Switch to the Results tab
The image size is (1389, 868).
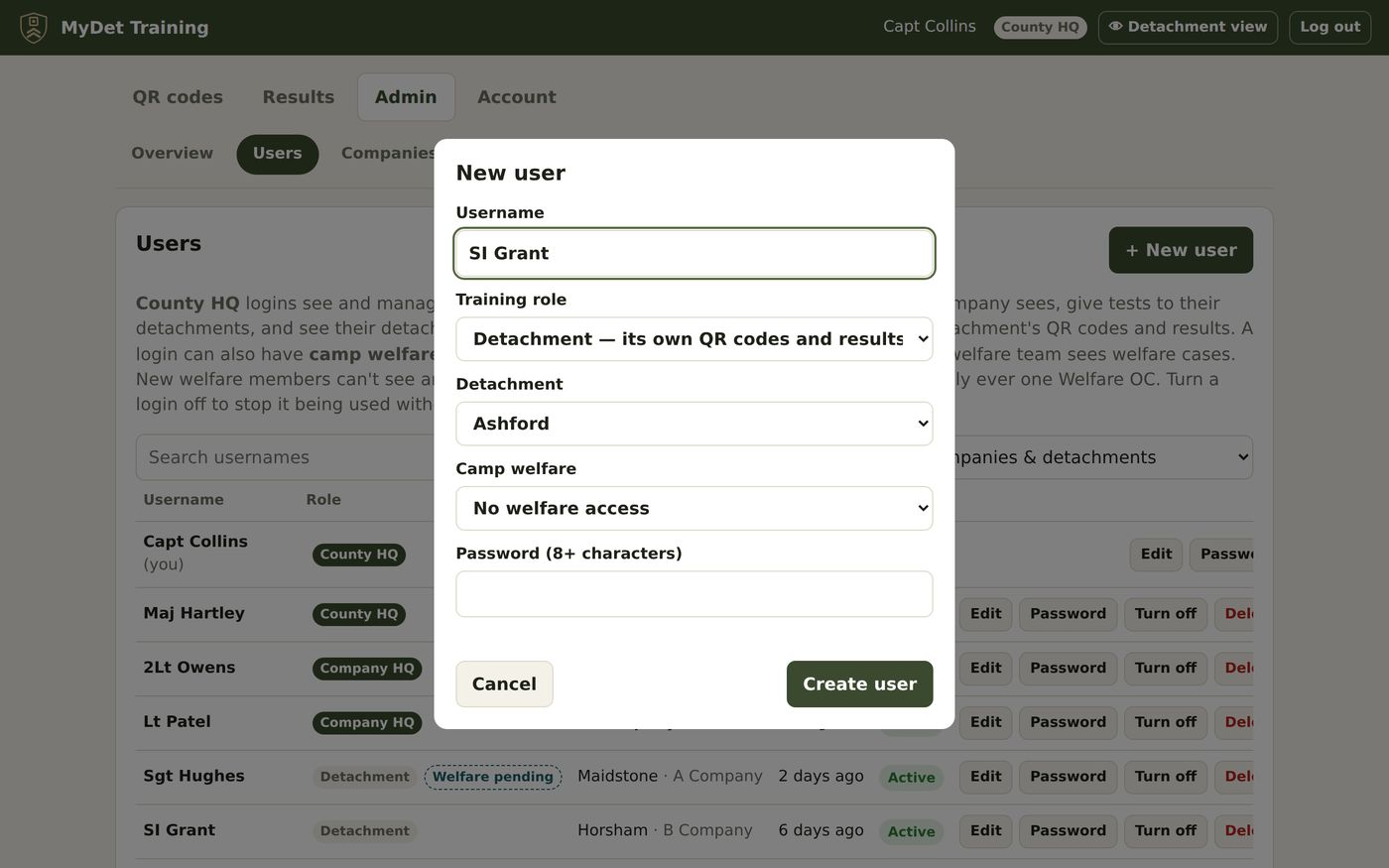point(299,97)
